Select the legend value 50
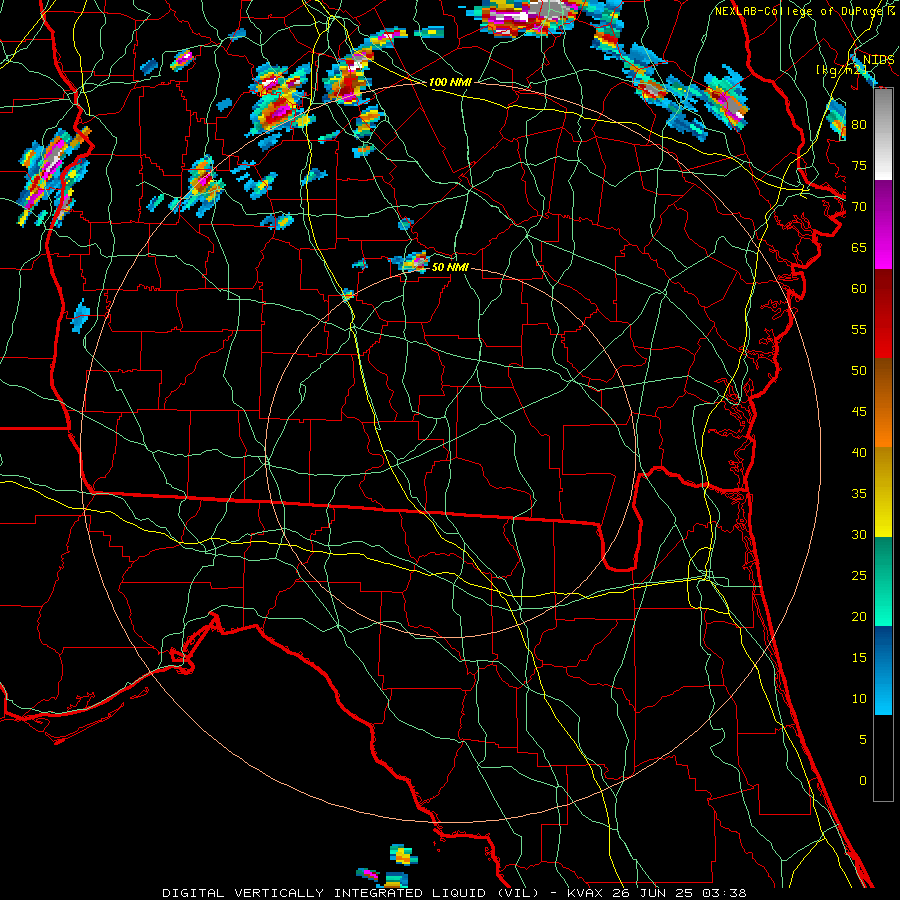The width and height of the screenshot is (900, 900). pos(859,371)
